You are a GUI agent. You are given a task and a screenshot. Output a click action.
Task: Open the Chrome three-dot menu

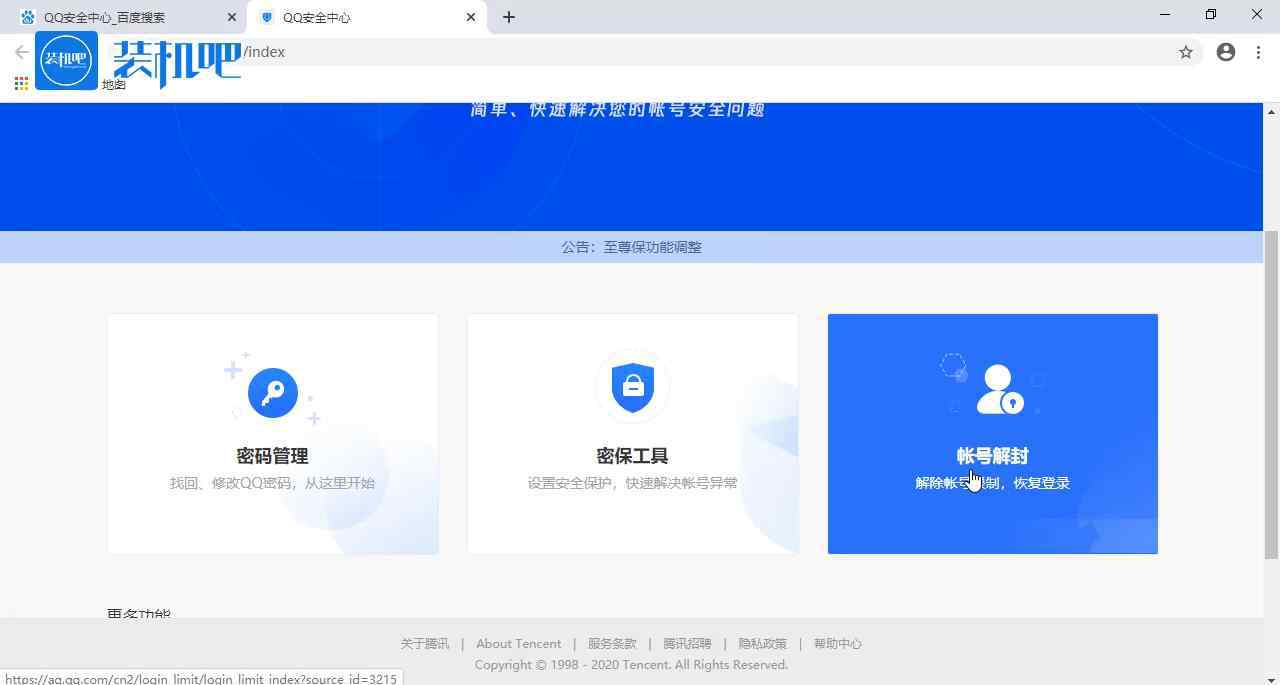pos(1258,52)
